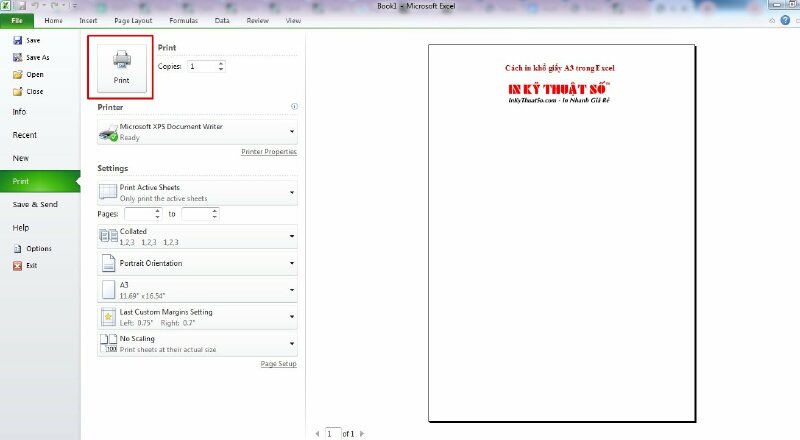The image size is (800, 440).
Task: Click 'Only print the active sheets' text
Action: 163,198
